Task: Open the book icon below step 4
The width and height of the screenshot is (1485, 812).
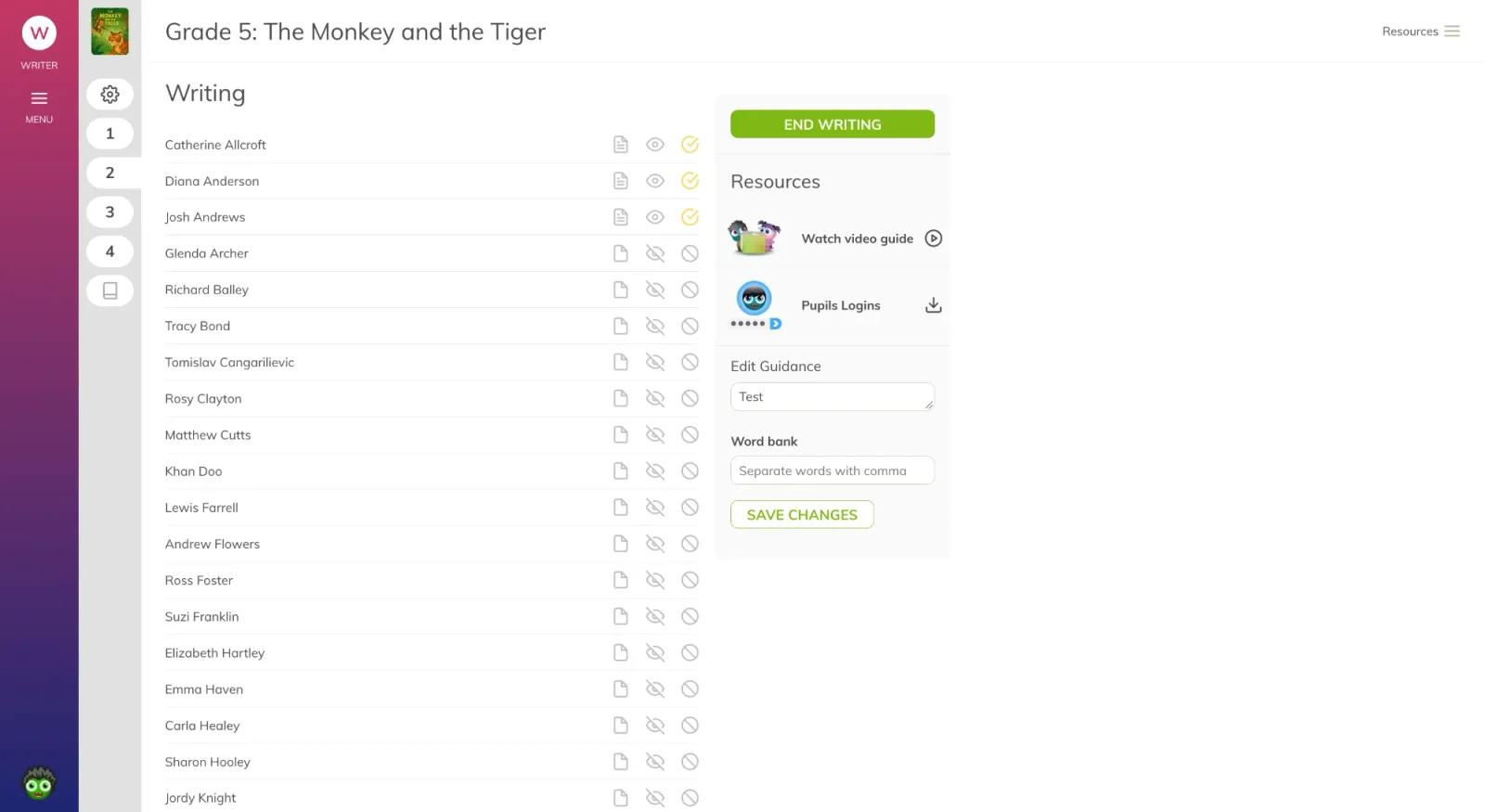Action: (110, 290)
